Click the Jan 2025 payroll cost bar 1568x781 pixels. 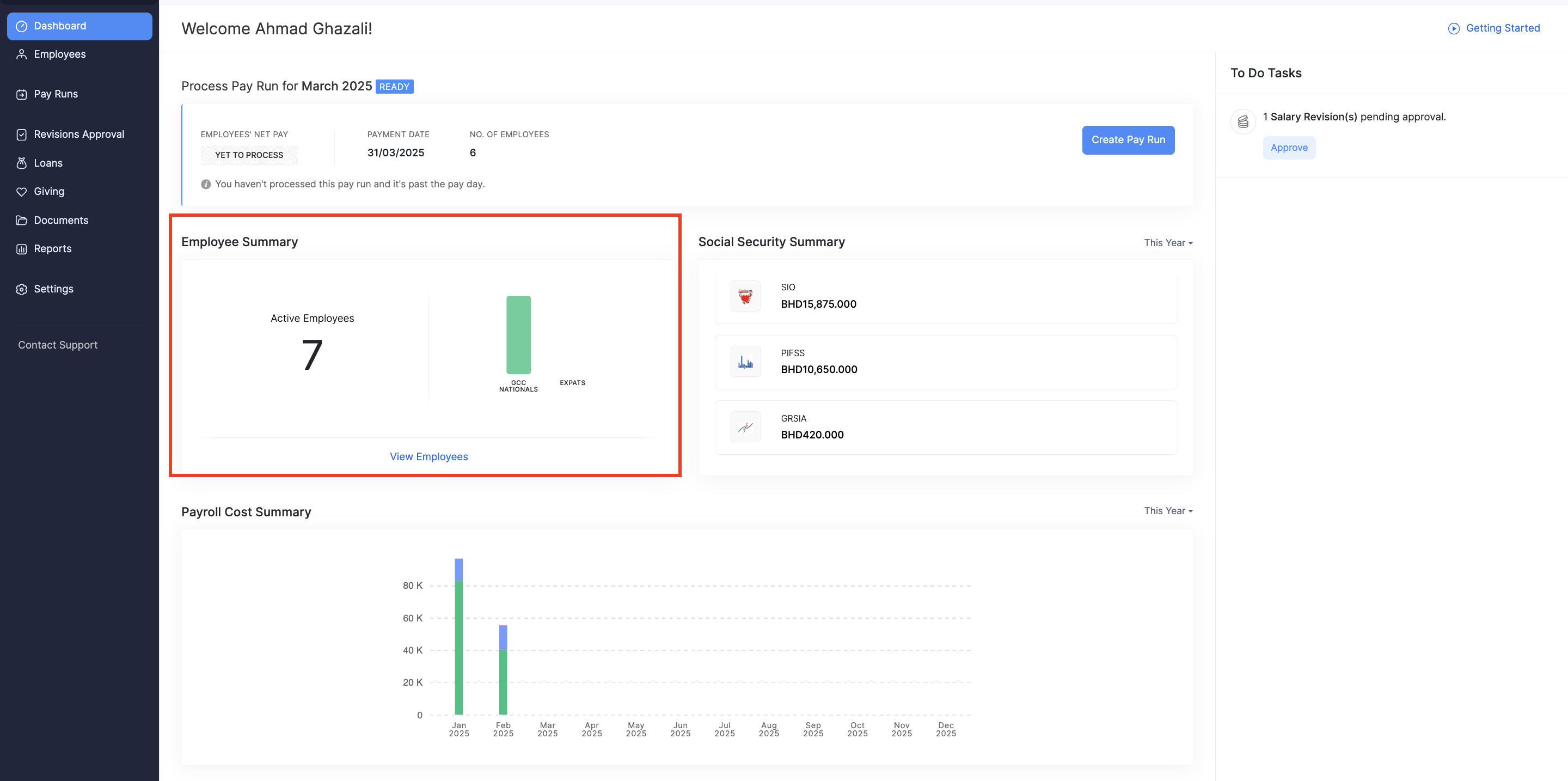point(458,645)
